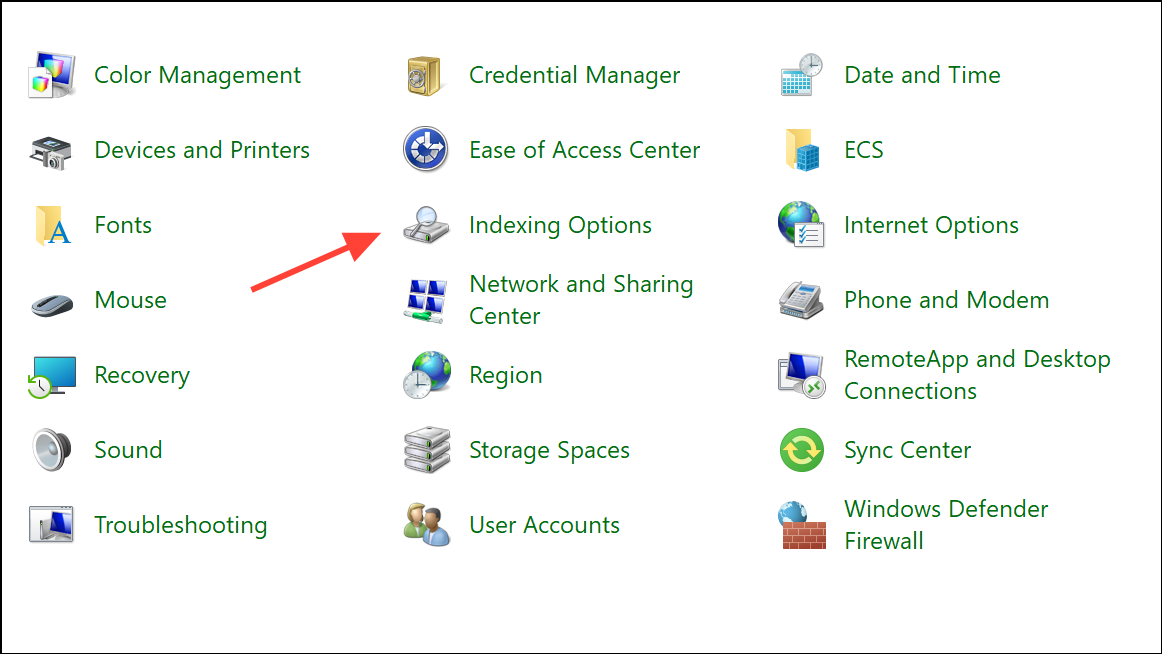Viewport: 1162px width, 654px height.
Task: Click the Fonts folder icon
Action: tap(53, 225)
